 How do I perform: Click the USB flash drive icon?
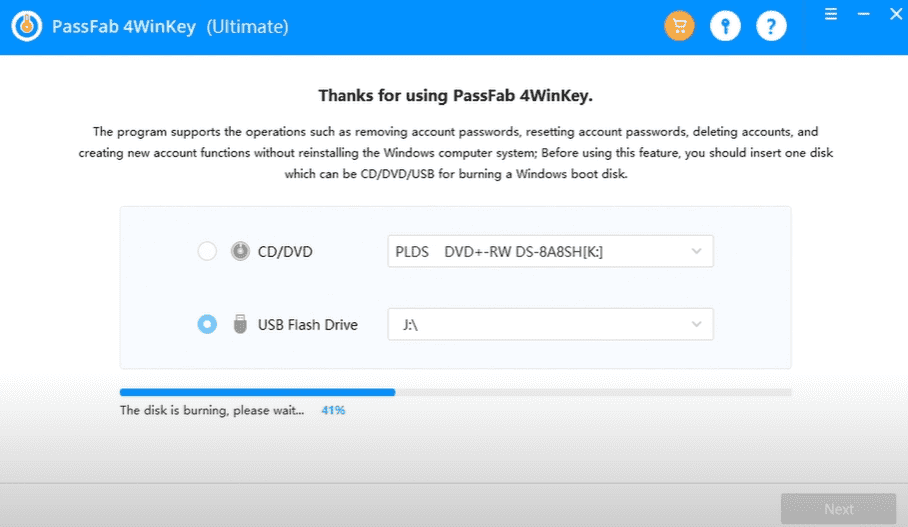tap(240, 324)
